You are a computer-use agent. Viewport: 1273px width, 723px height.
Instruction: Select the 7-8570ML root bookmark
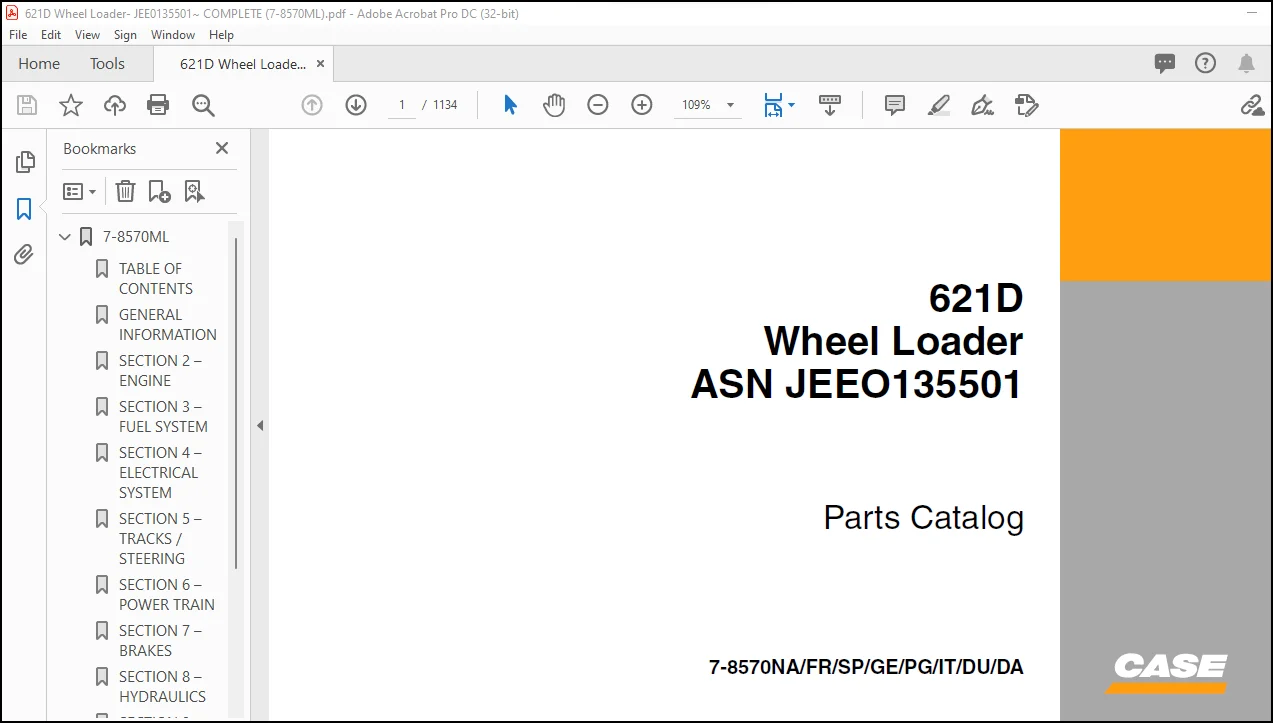(x=136, y=237)
